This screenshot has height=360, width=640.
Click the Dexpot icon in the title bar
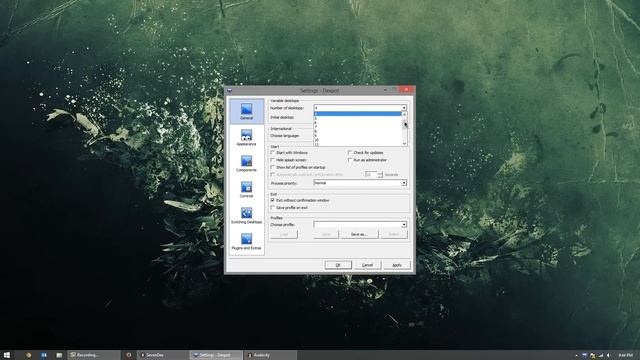pyautogui.click(x=230, y=90)
